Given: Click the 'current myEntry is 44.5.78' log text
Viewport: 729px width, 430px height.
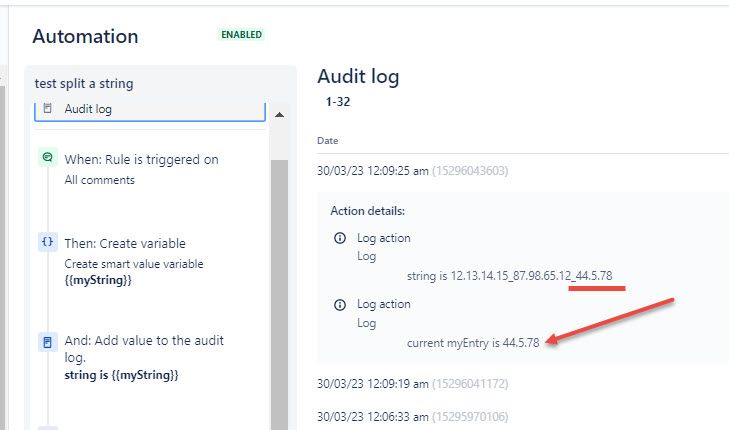Looking at the screenshot, I should click(x=473, y=343).
